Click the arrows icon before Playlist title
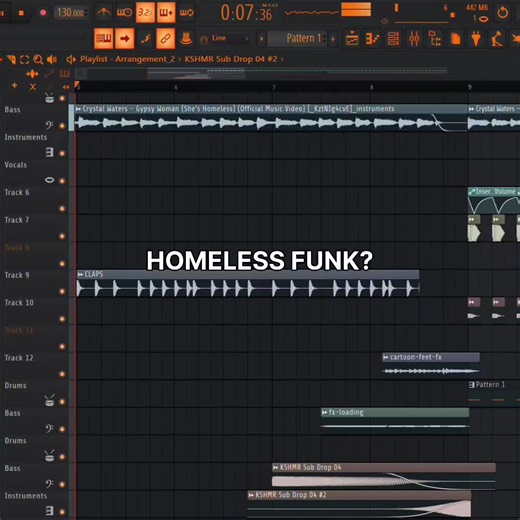 [71, 60]
